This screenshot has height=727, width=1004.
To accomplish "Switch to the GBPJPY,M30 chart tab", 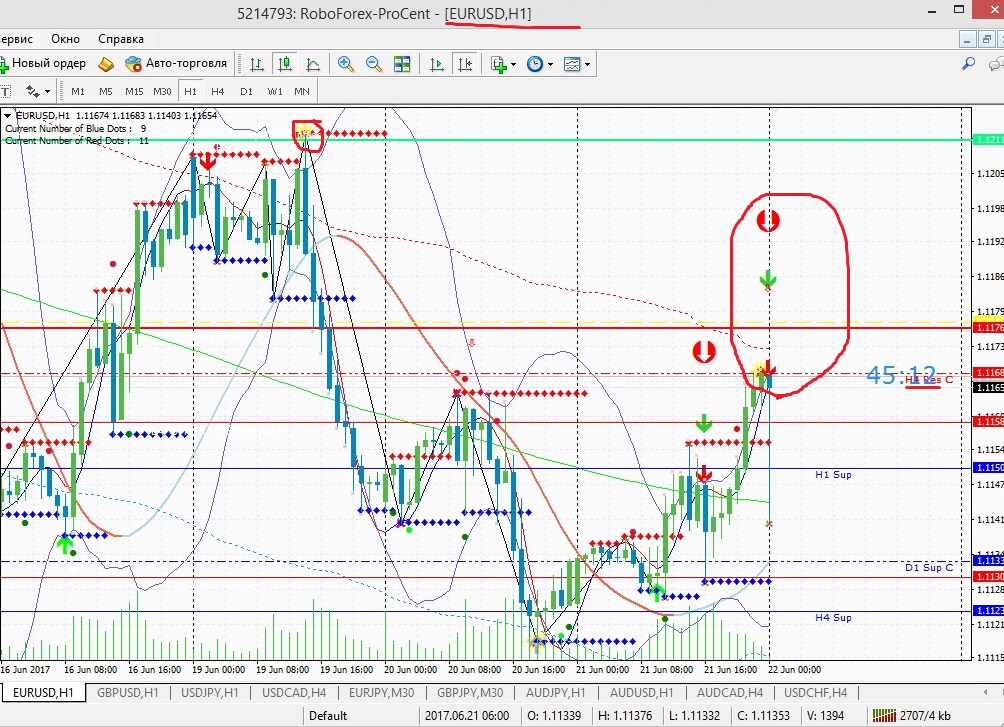I will [x=469, y=692].
